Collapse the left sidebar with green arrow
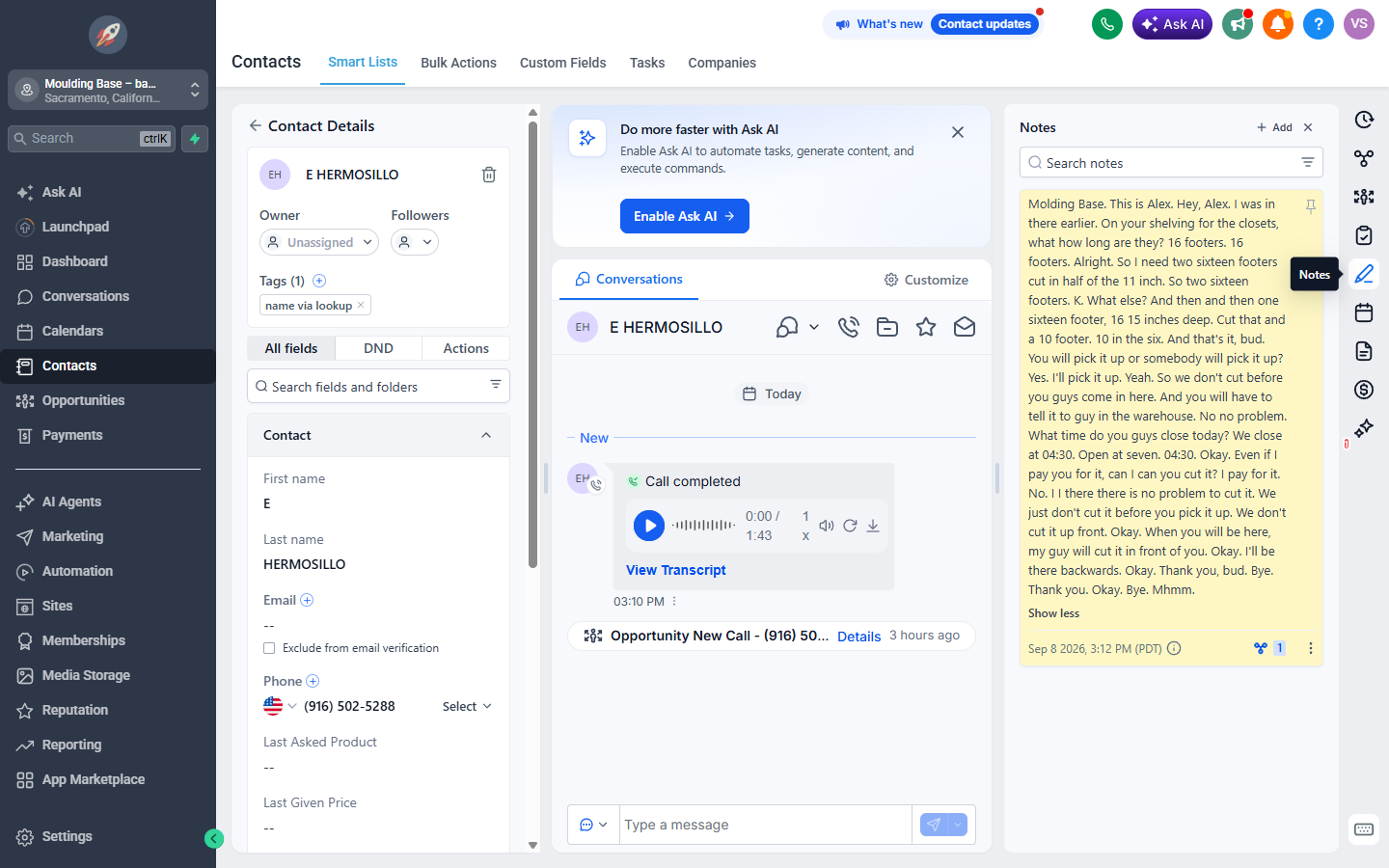1389x868 pixels. click(x=214, y=839)
